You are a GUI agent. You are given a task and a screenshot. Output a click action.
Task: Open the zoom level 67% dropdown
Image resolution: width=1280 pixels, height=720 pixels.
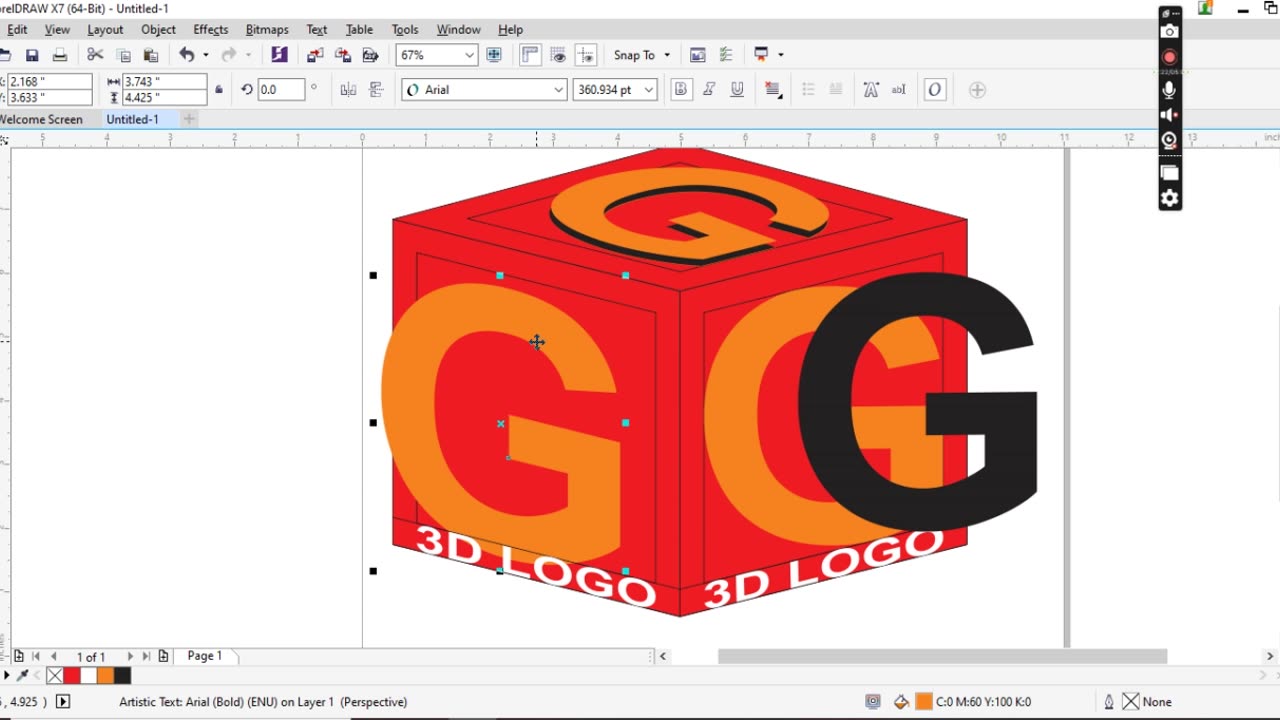coord(469,56)
